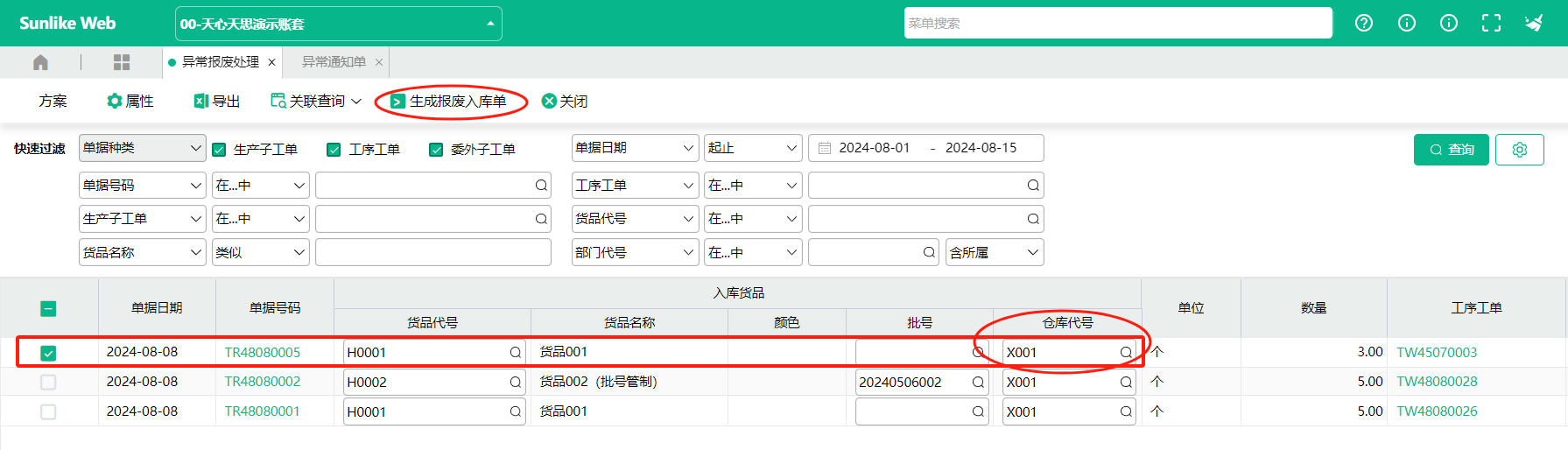Open document link TR48080005
The height and width of the screenshot is (450, 1568).
coord(263,353)
